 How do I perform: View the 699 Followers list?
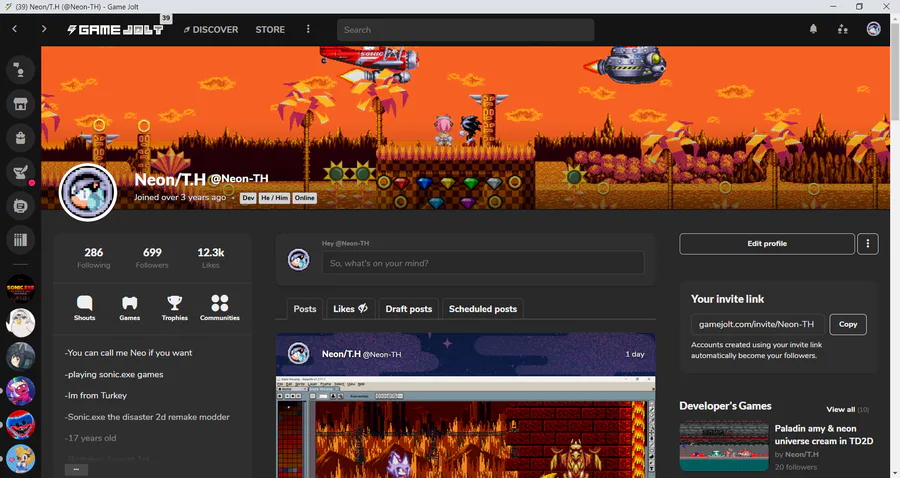pos(152,258)
